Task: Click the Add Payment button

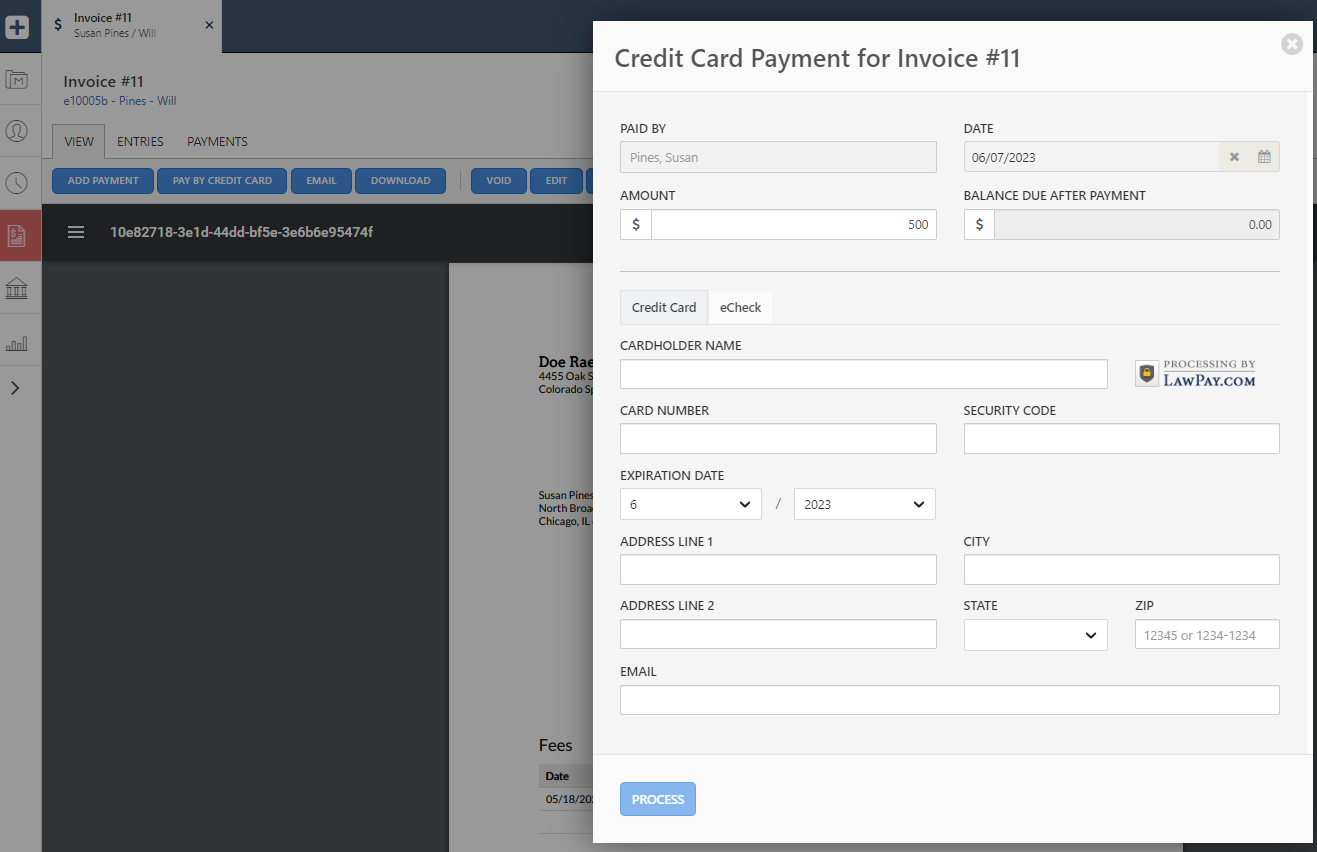Action: pyautogui.click(x=103, y=181)
